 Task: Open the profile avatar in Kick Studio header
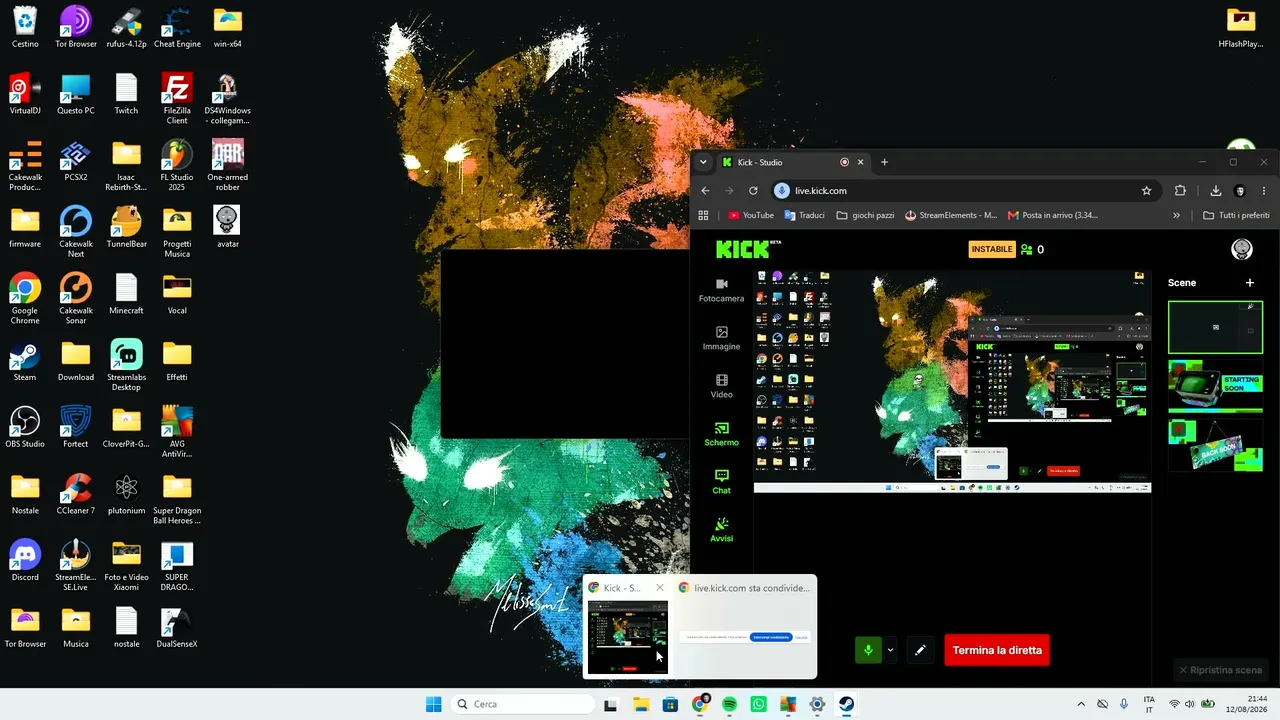click(x=1242, y=249)
